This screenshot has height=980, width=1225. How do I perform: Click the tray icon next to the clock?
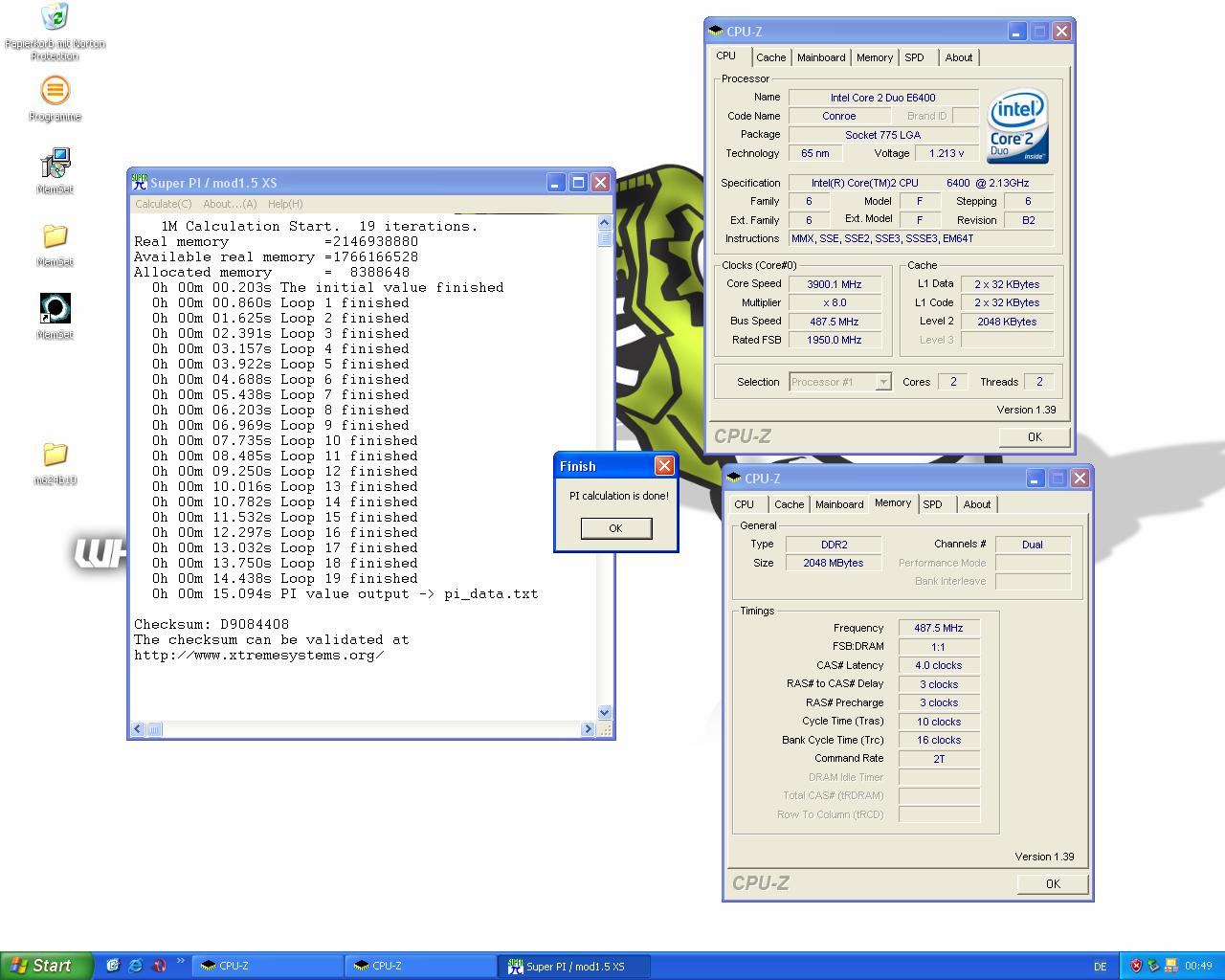[x=1170, y=966]
